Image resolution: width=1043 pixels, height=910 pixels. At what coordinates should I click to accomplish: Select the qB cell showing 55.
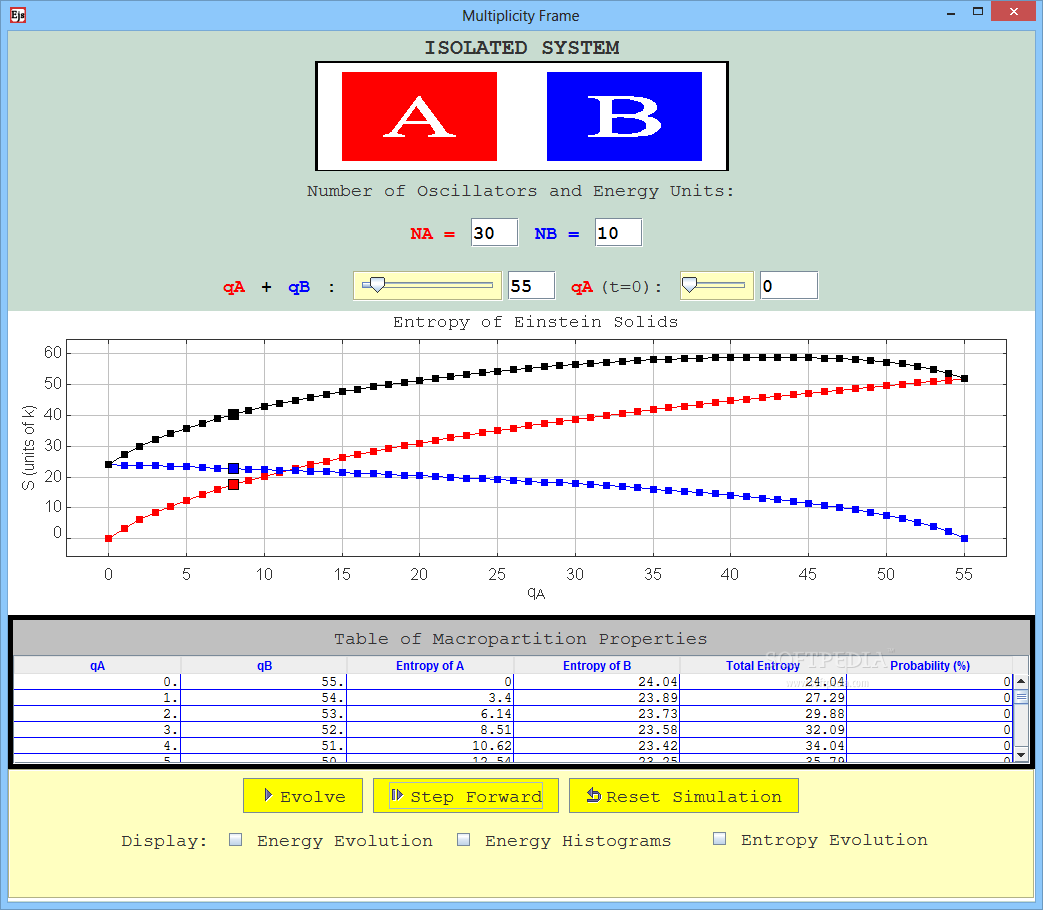tap(264, 682)
